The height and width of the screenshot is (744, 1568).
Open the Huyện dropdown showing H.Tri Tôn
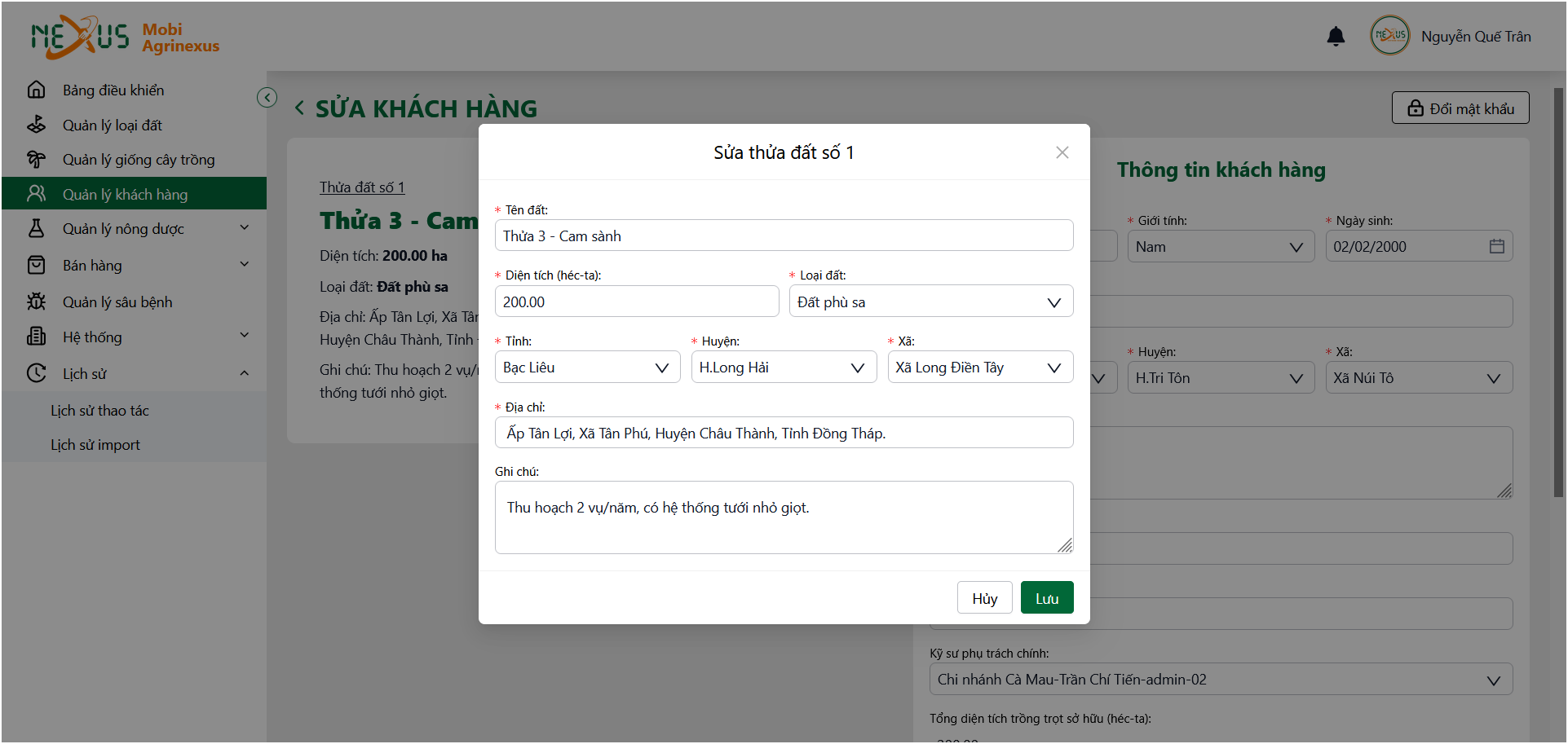(x=1221, y=378)
